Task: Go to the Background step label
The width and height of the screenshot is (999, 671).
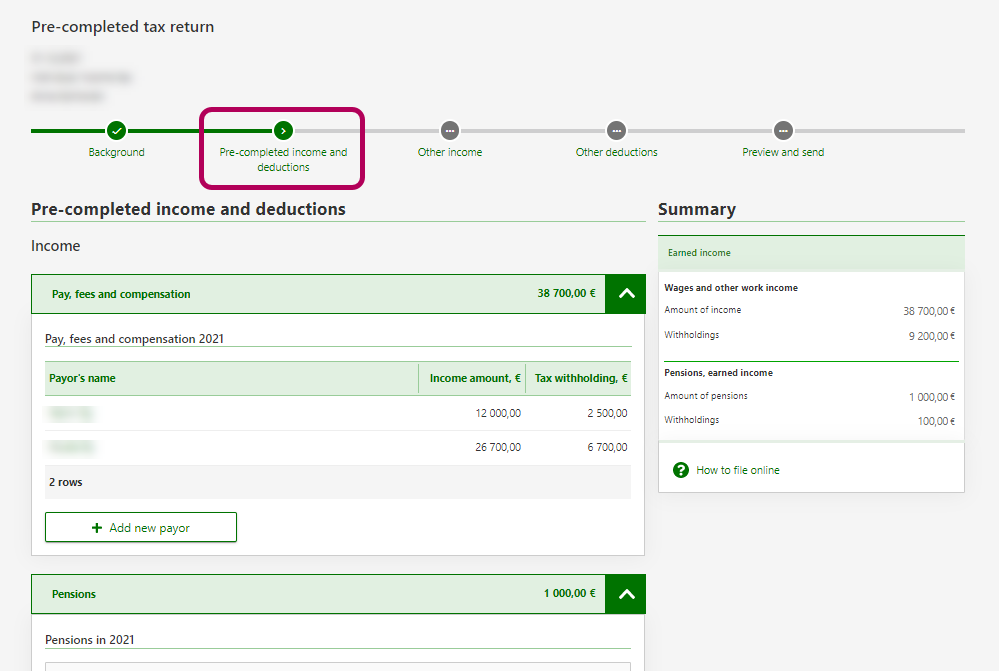Action: coord(117,153)
